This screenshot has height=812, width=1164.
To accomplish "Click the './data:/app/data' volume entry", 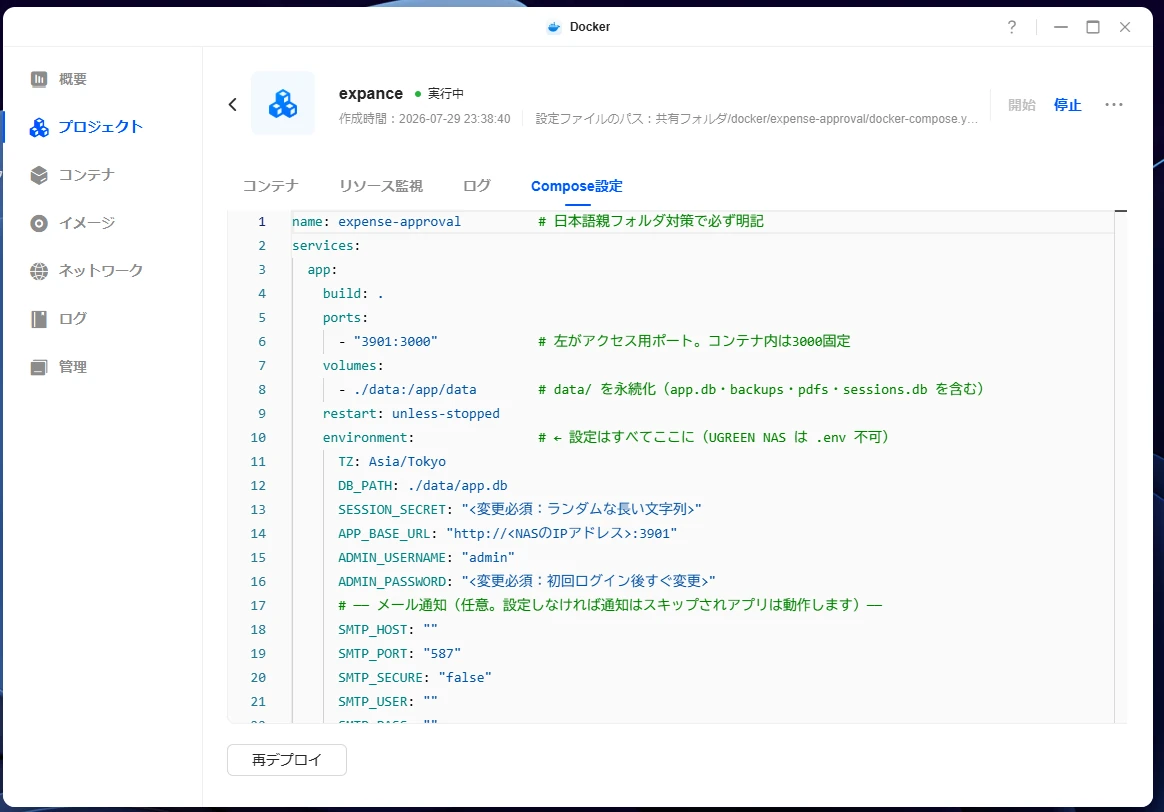I will 415,390.
